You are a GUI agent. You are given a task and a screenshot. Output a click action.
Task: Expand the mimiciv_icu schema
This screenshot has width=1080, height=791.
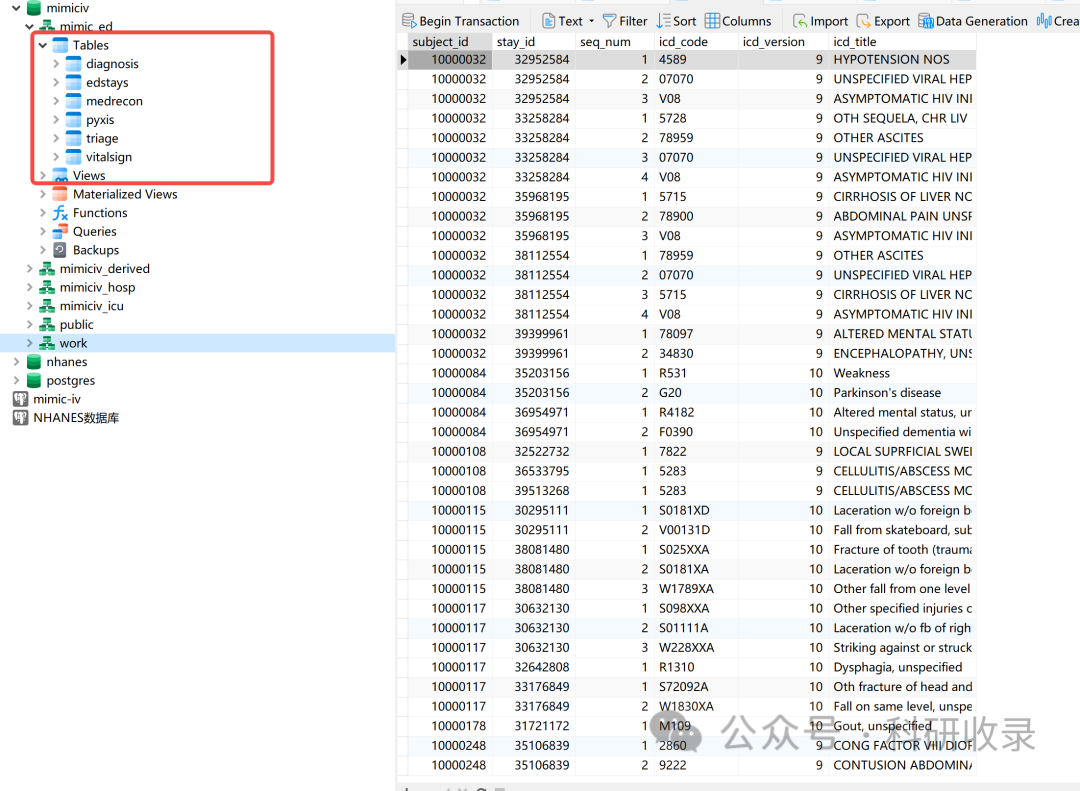(x=29, y=305)
